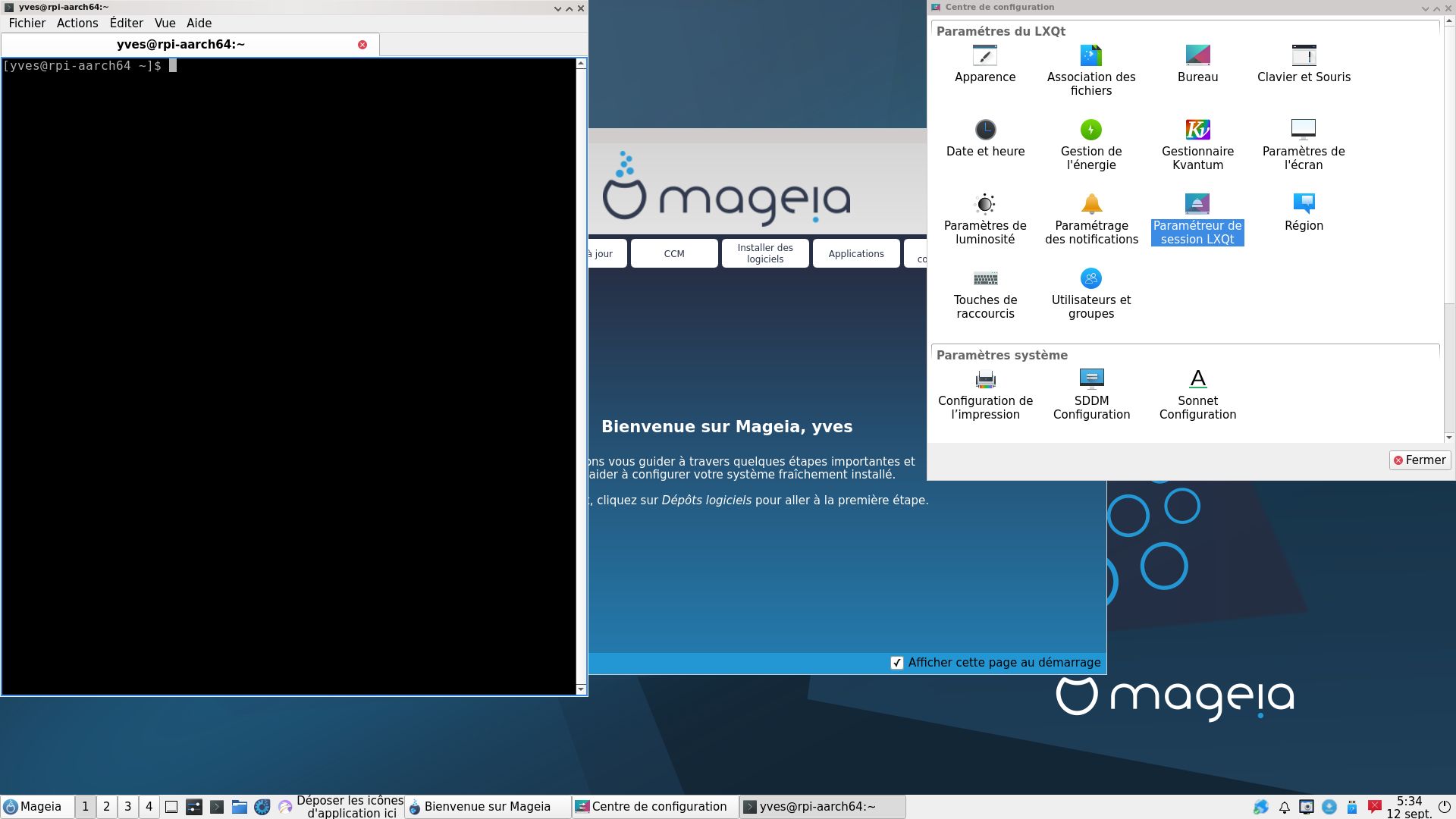Open the Actions menu in terminal
Viewport: 1456px width, 819px height.
(77, 23)
